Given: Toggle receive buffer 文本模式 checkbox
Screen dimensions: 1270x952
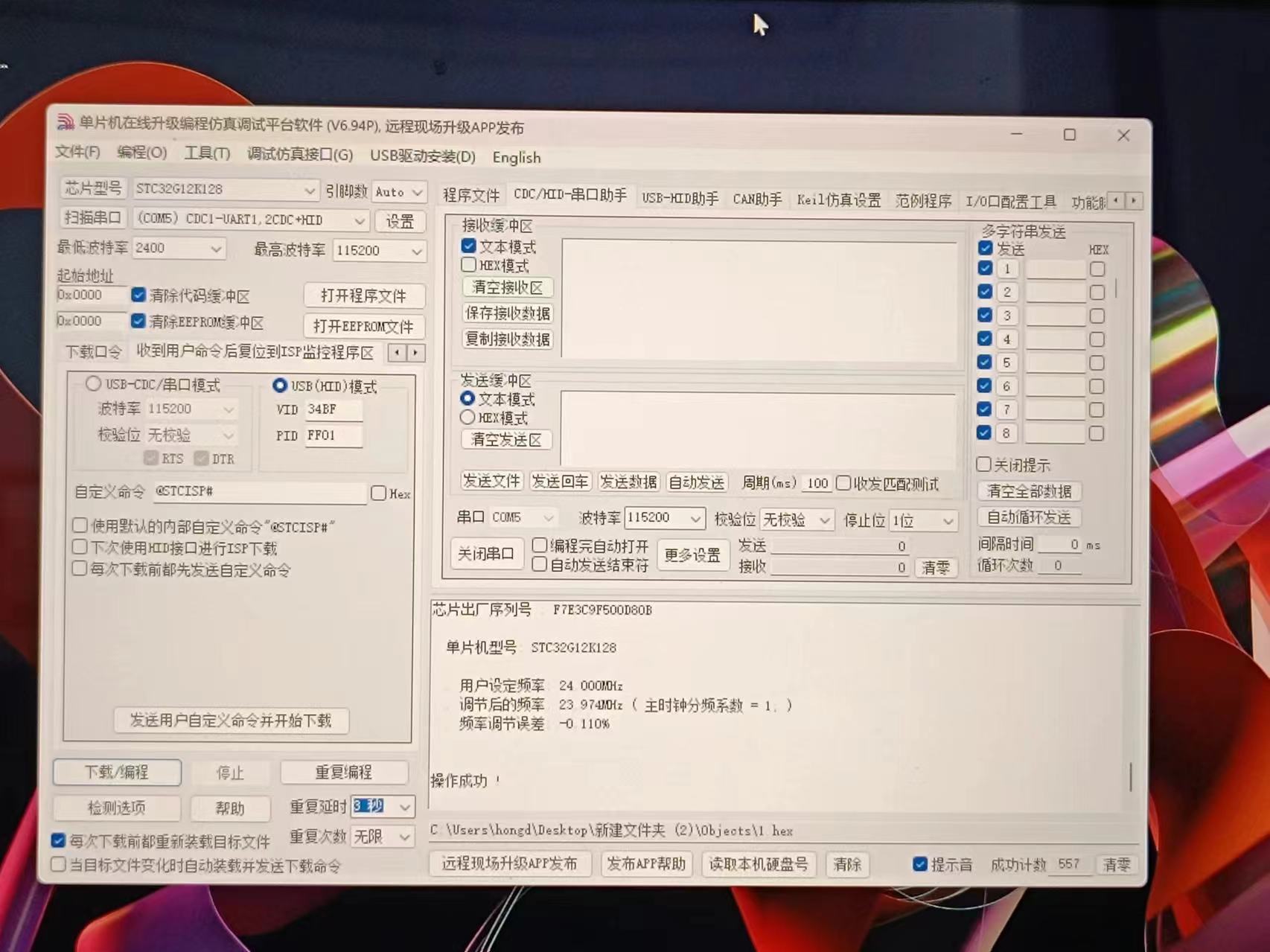Looking at the screenshot, I should click(x=469, y=246).
